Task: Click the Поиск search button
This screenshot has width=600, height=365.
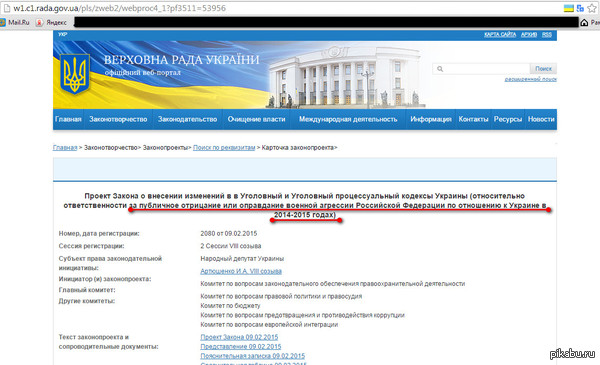Action: [x=543, y=69]
